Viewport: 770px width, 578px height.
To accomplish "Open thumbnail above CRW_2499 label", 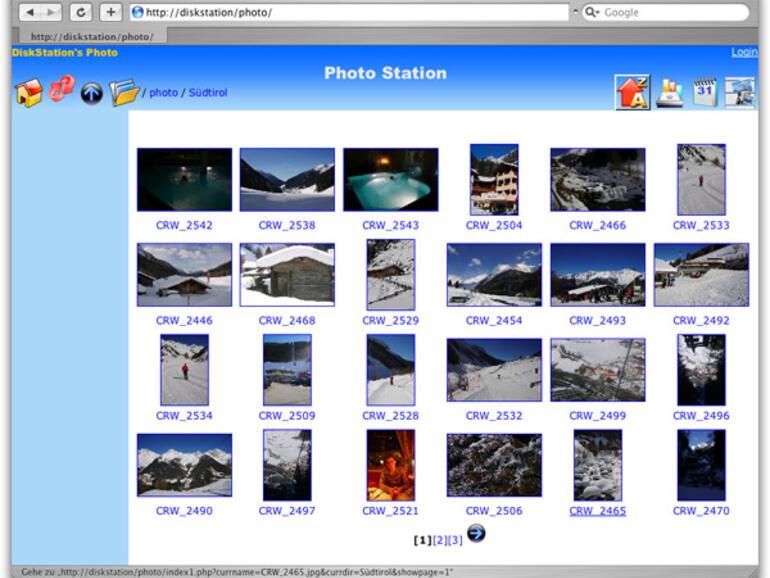I will click(598, 370).
